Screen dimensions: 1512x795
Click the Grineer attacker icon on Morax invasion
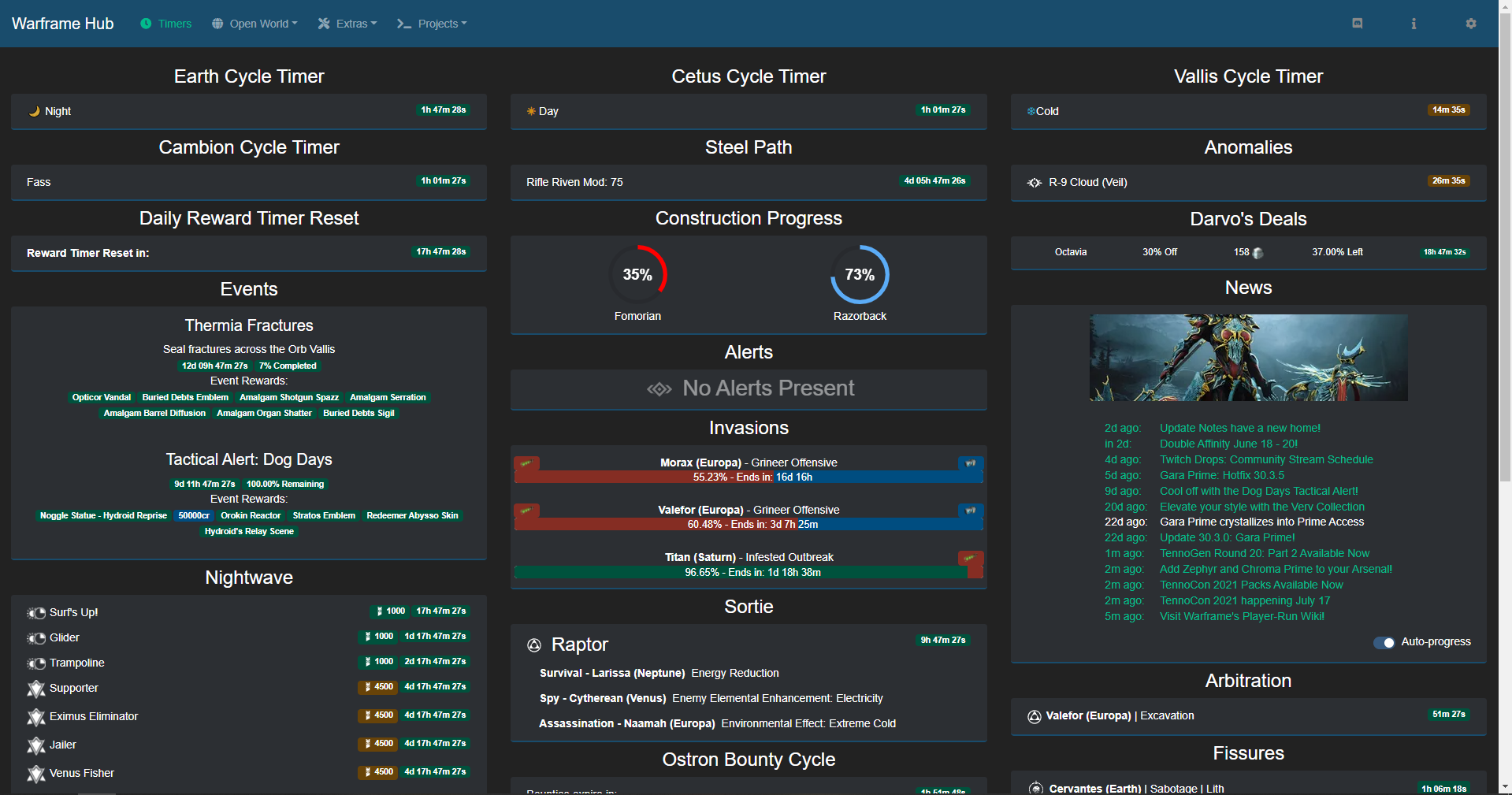(526, 463)
